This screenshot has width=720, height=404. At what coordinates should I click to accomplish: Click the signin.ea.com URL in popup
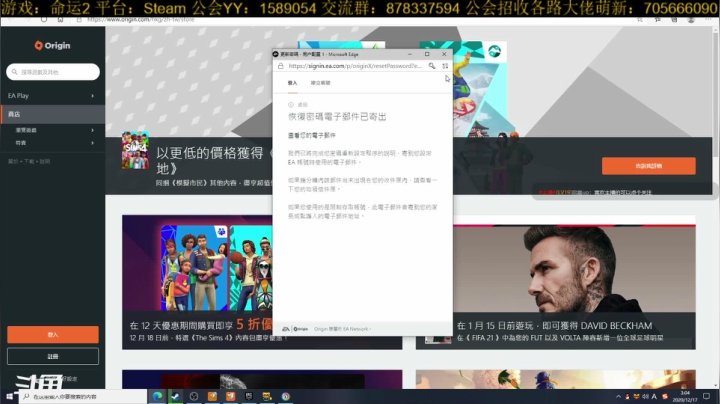[354, 66]
